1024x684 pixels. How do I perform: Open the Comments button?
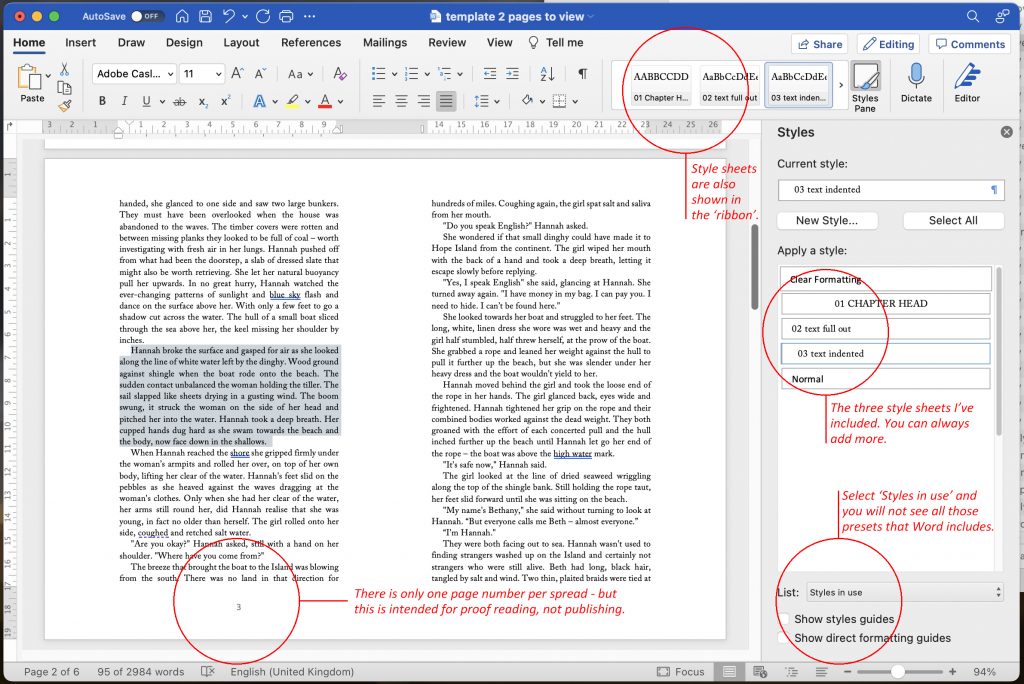click(970, 44)
